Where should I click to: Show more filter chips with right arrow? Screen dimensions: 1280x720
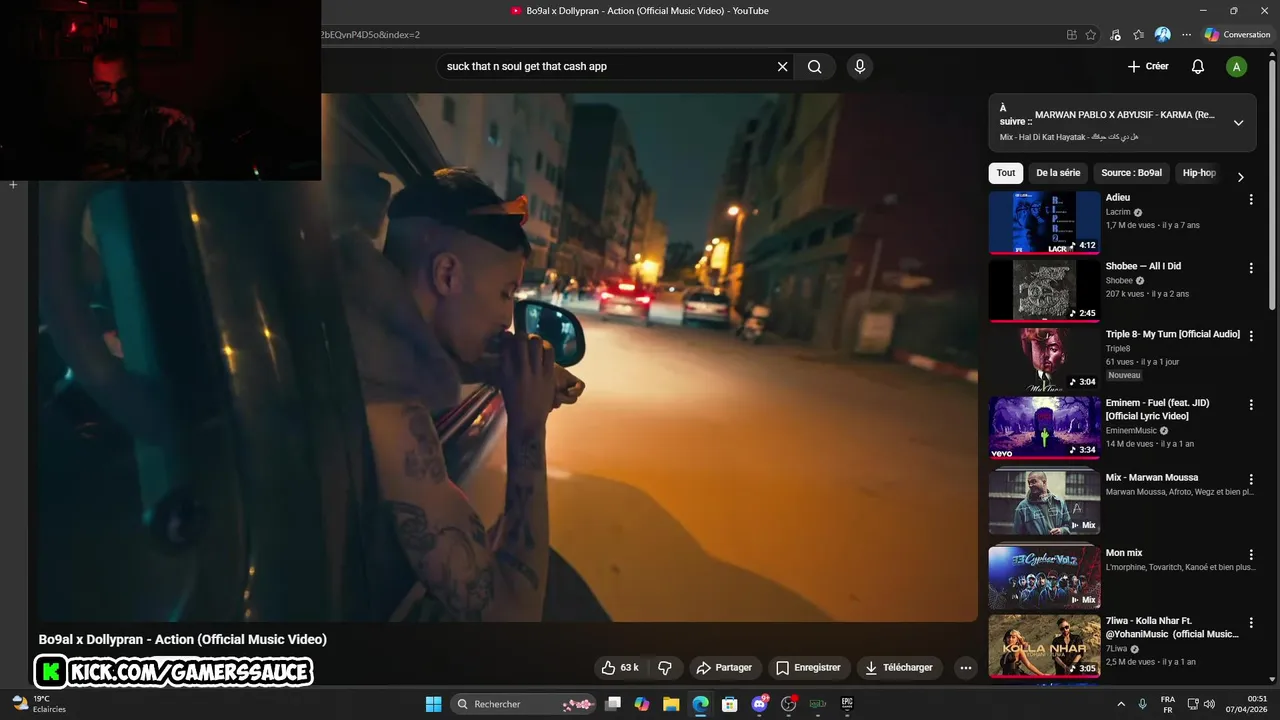click(x=1241, y=177)
